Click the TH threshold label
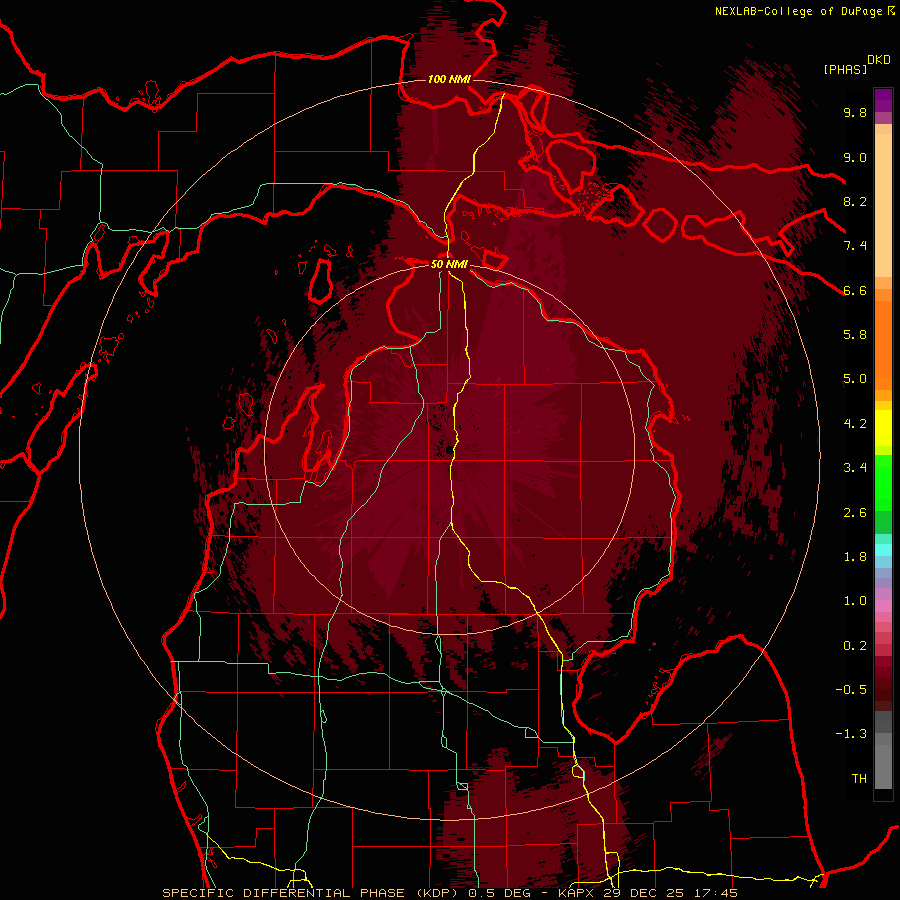Image resolution: width=900 pixels, height=900 pixels. [x=859, y=779]
